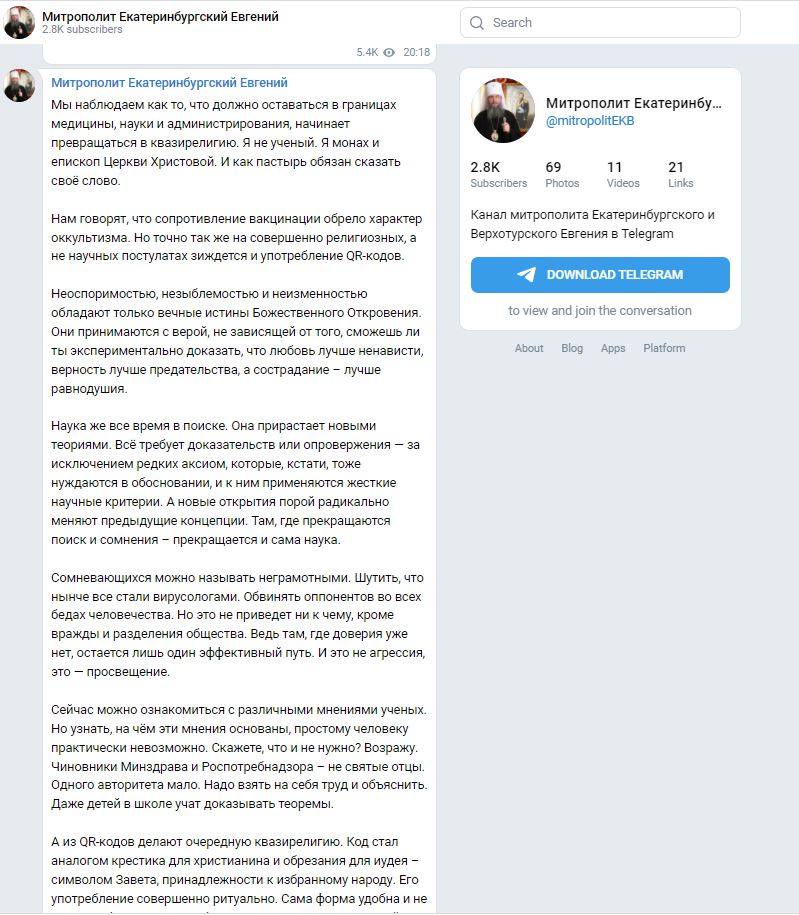799x915 pixels.
Task: Click the paper plane icon on the Download button
Action: coord(526,275)
